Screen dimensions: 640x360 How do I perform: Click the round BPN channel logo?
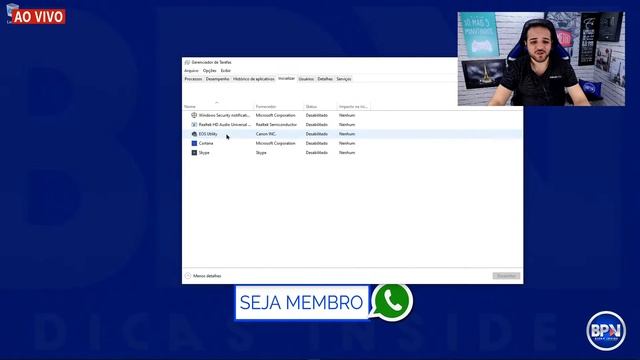click(606, 331)
